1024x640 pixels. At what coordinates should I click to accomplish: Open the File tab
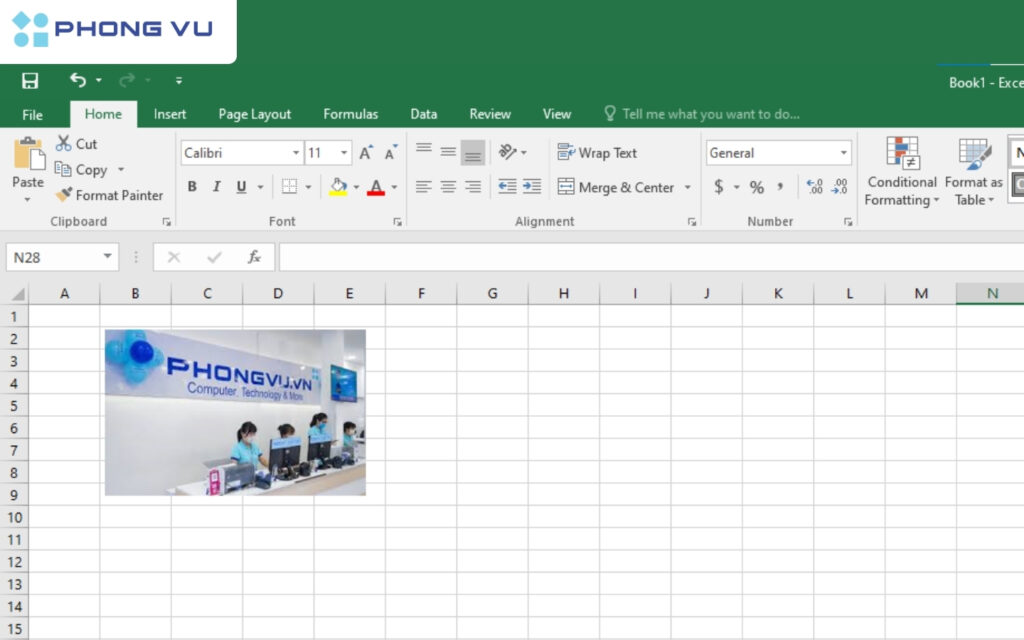pos(32,114)
